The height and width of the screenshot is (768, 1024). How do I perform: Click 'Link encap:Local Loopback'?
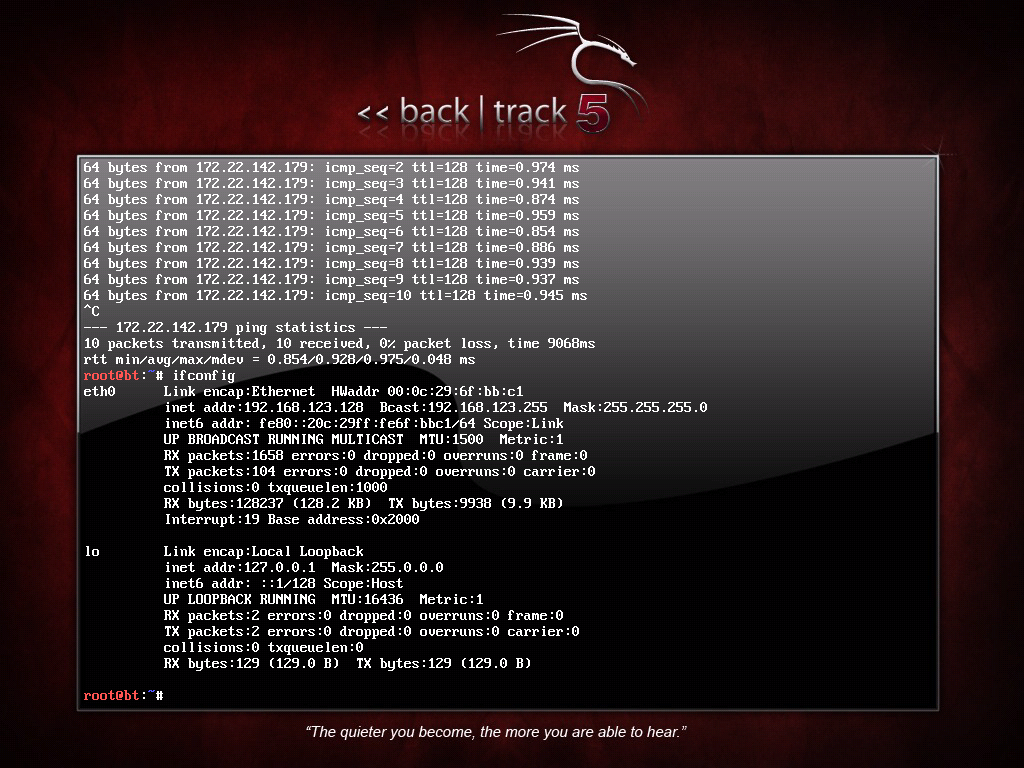point(263,551)
